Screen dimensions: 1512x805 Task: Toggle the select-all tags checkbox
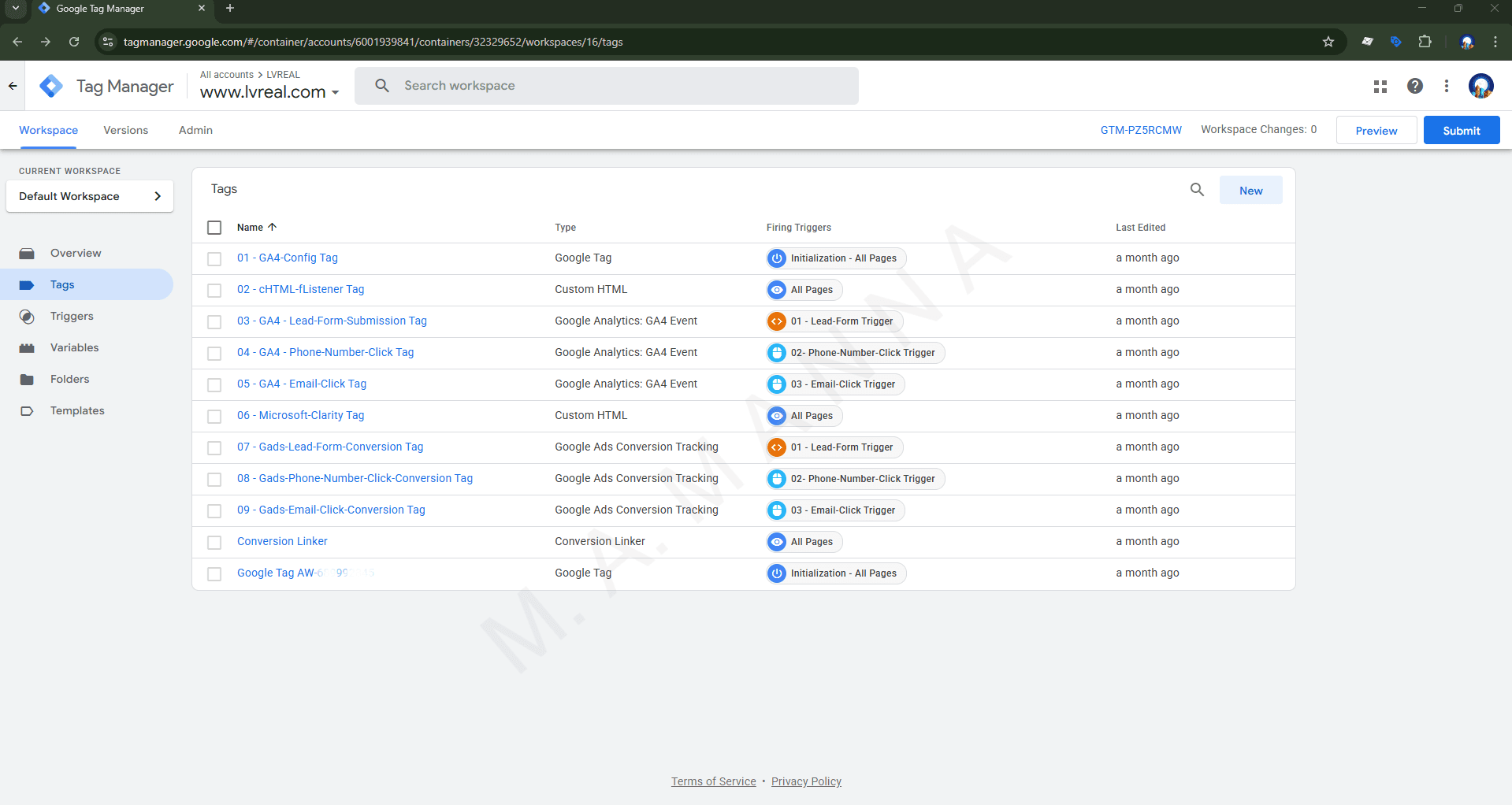pos(214,228)
